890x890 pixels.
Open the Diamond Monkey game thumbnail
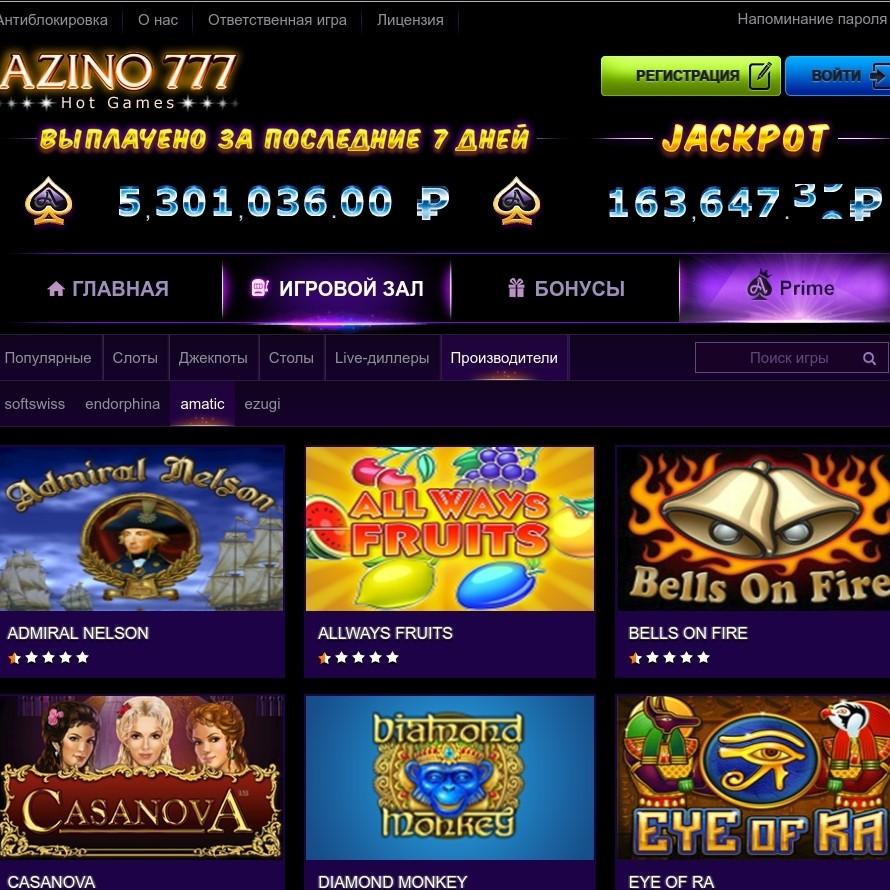(450, 777)
